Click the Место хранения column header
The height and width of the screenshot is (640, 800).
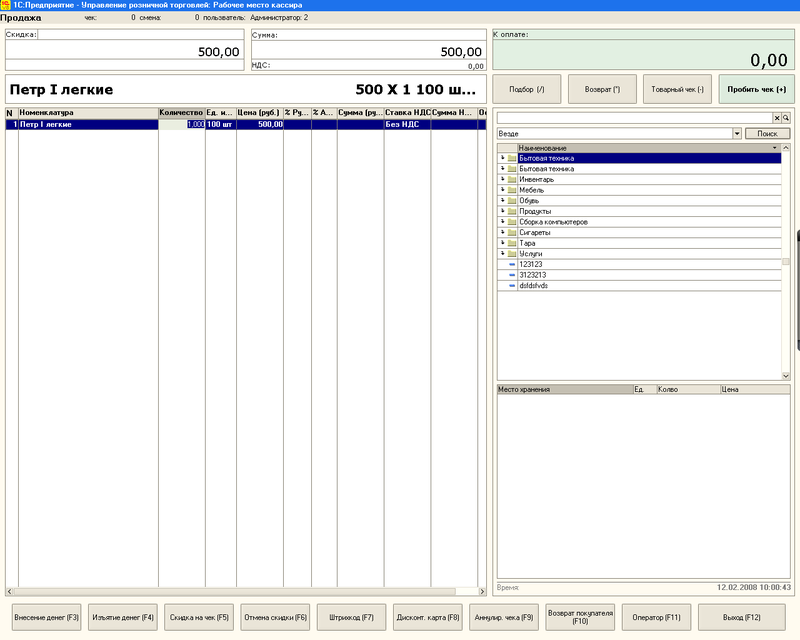tap(565, 389)
